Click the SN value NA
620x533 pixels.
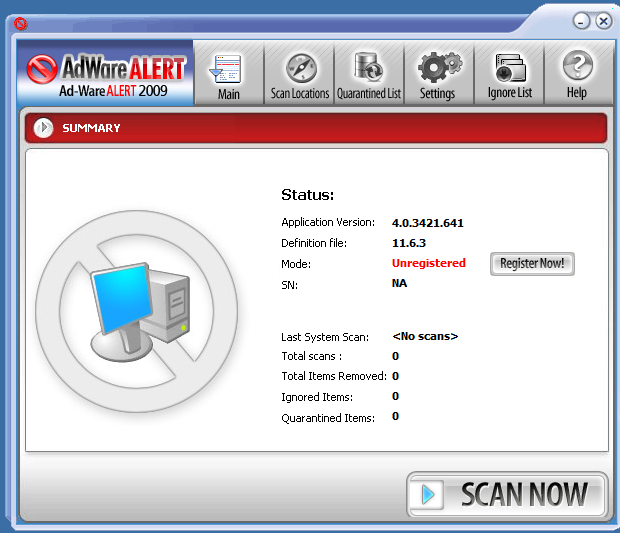click(x=399, y=283)
